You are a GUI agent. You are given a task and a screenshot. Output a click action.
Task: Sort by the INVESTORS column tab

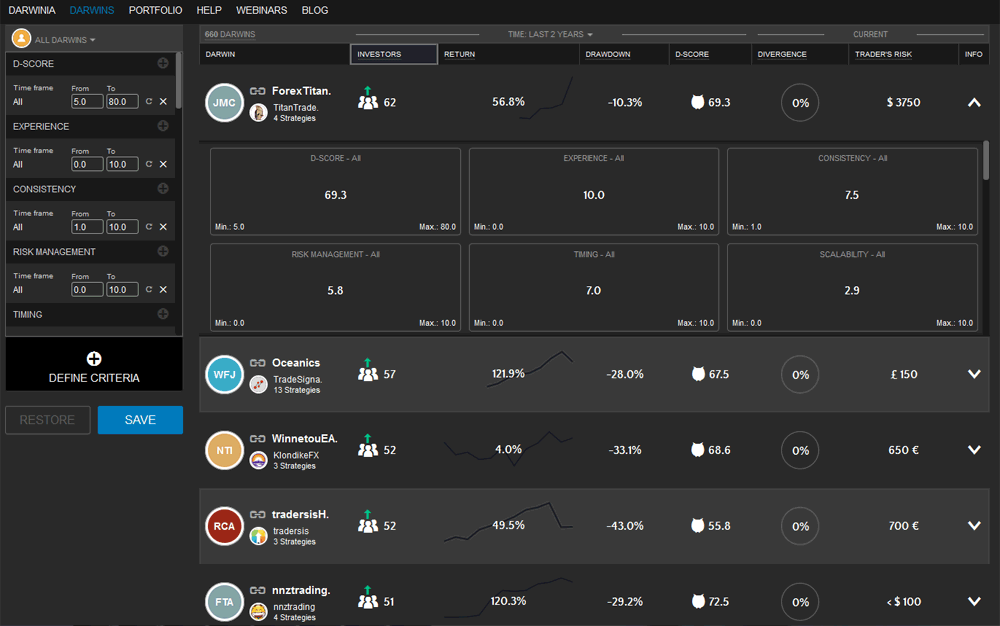(x=393, y=54)
